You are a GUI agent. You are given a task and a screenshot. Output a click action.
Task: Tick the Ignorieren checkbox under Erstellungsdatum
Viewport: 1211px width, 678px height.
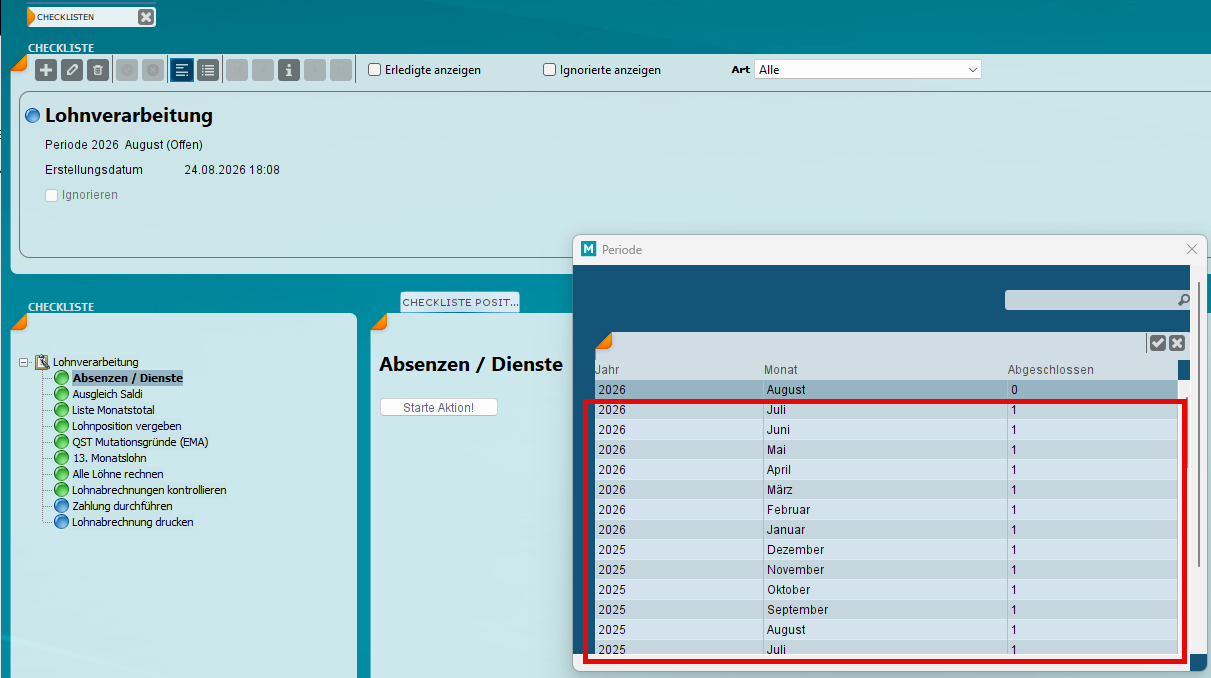click(52, 195)
